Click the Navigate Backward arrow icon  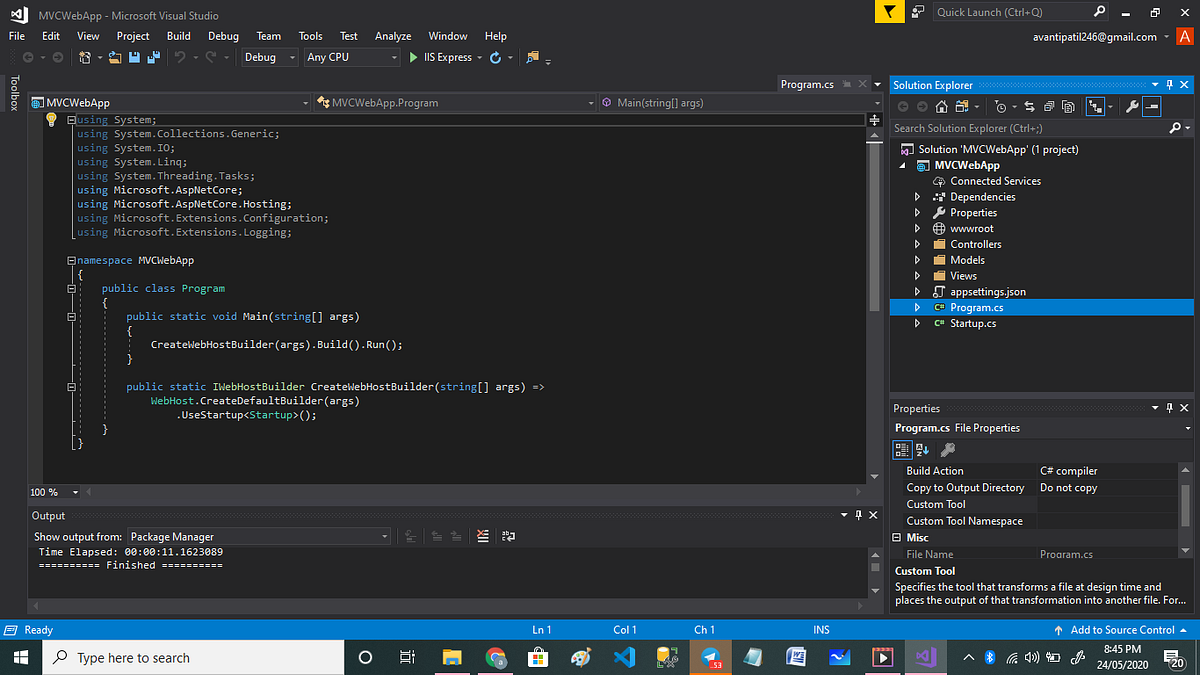29,57
